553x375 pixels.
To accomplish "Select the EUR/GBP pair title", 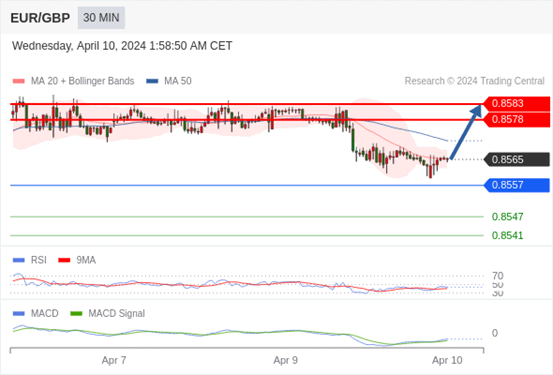I will pos(40,18).
